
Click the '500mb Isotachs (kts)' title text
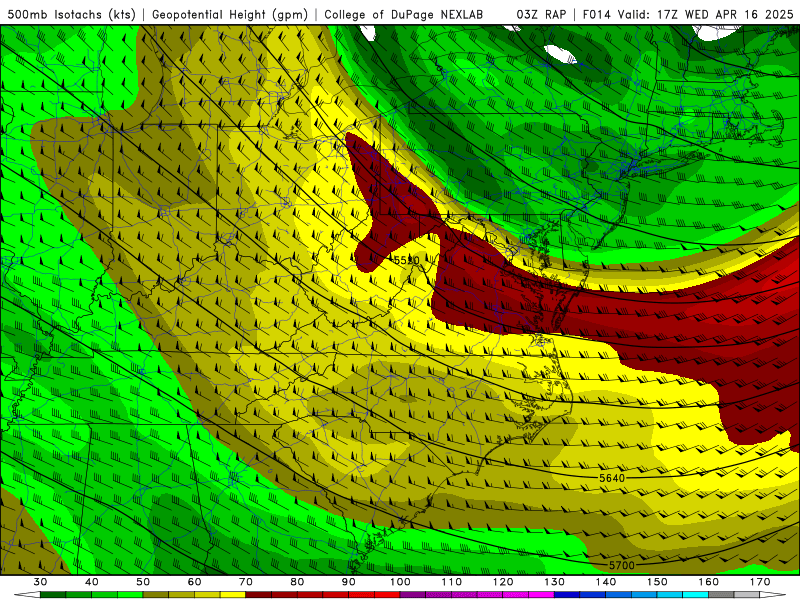(x=71, y=14)
